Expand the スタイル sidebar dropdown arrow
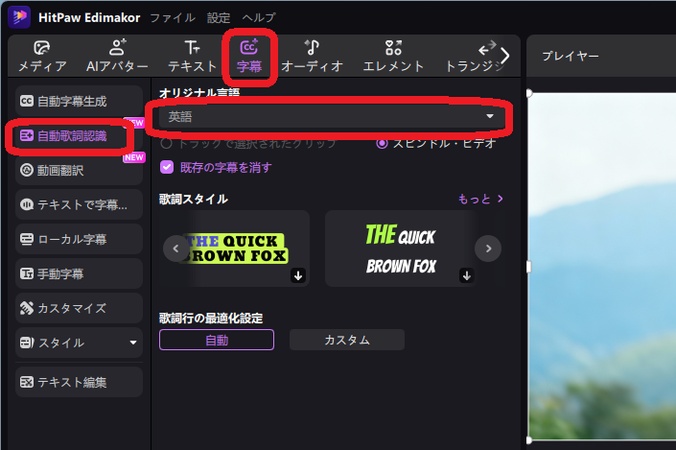 [133, 343]
